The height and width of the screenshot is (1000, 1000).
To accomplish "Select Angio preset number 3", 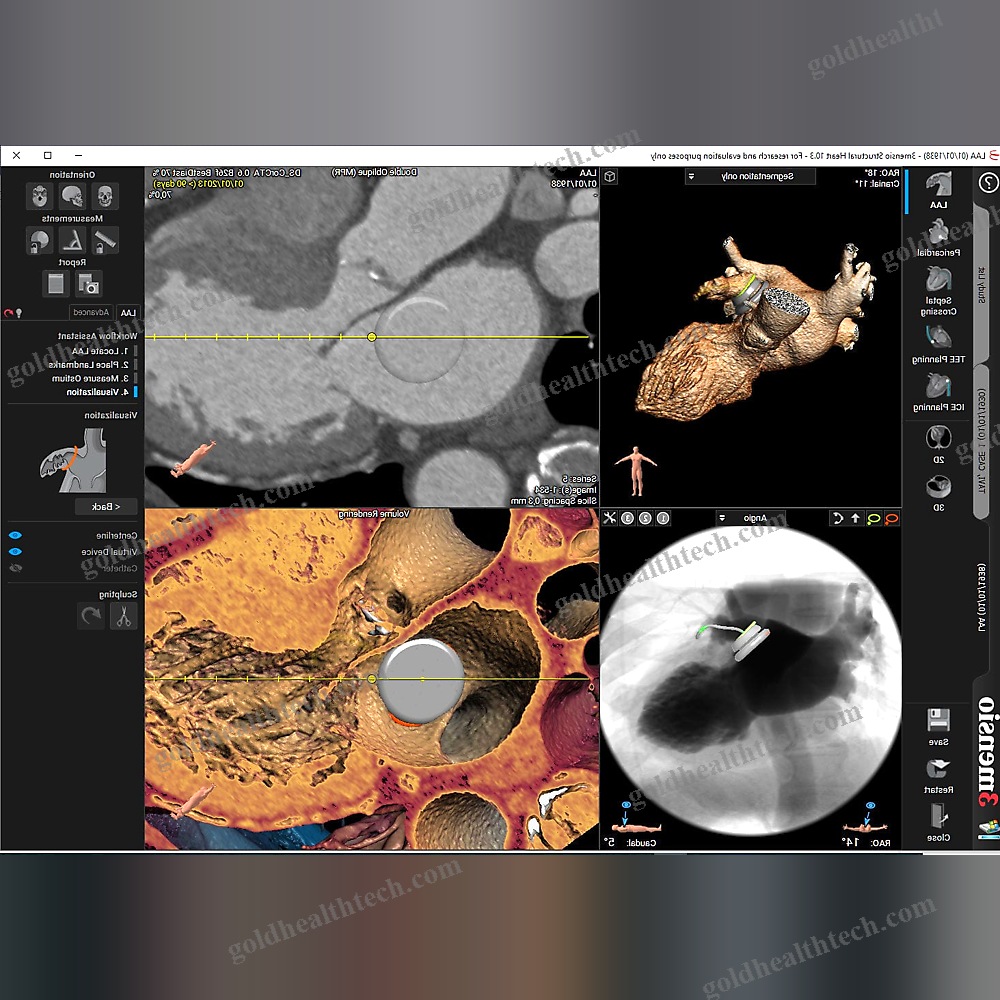I will point(628,518).
